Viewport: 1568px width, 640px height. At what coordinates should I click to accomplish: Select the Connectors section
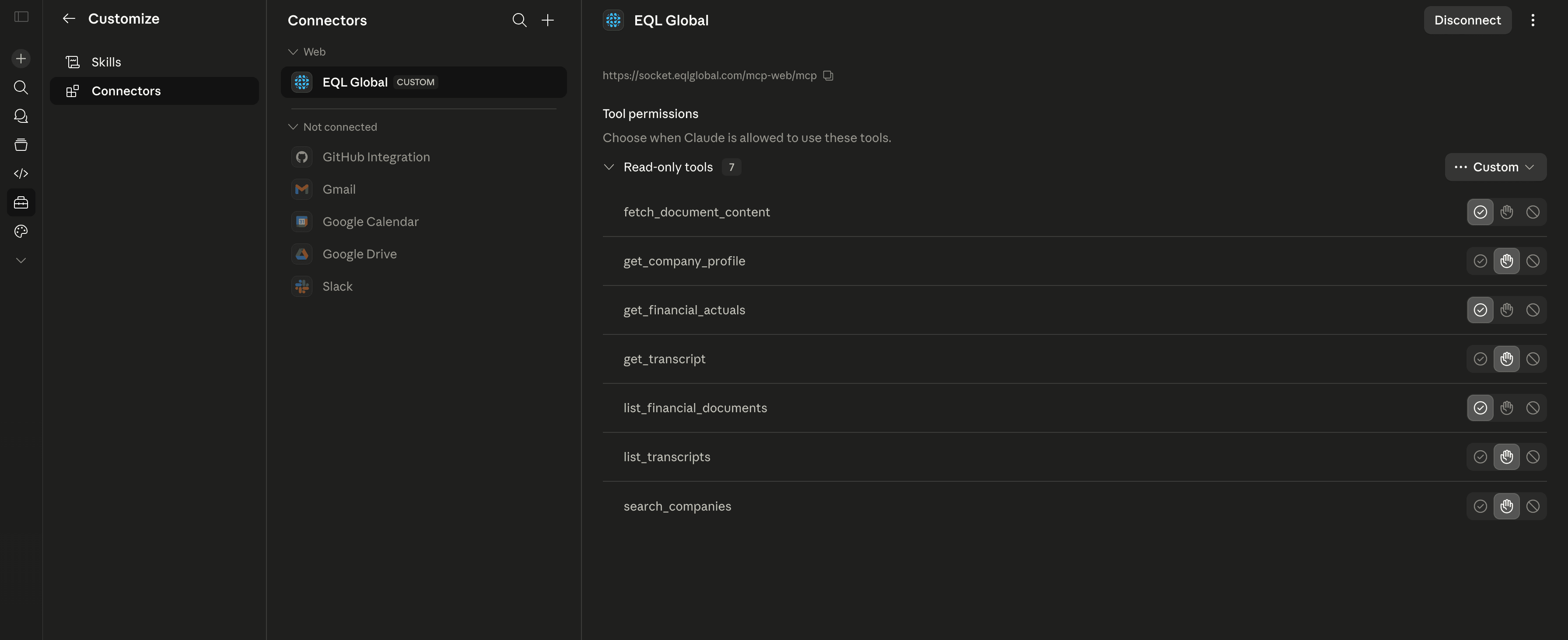[x=154, y=90]
